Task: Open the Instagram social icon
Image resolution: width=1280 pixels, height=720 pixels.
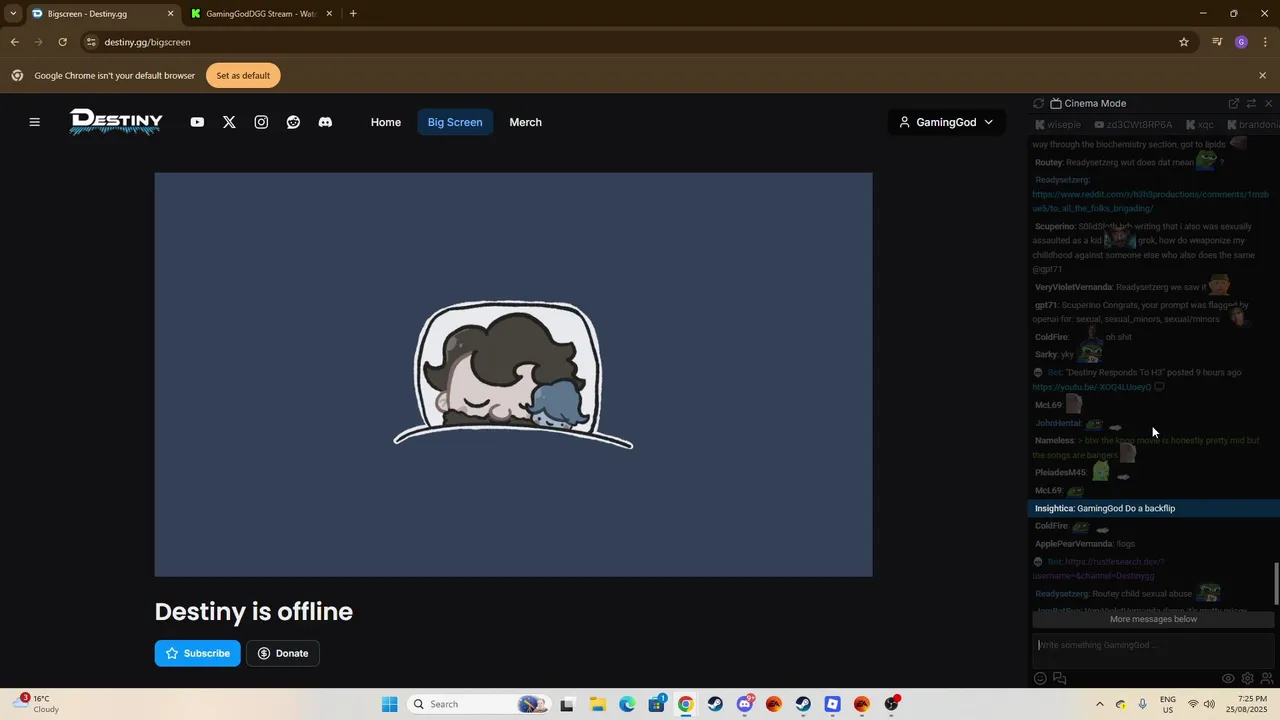Action: [261, 122]
